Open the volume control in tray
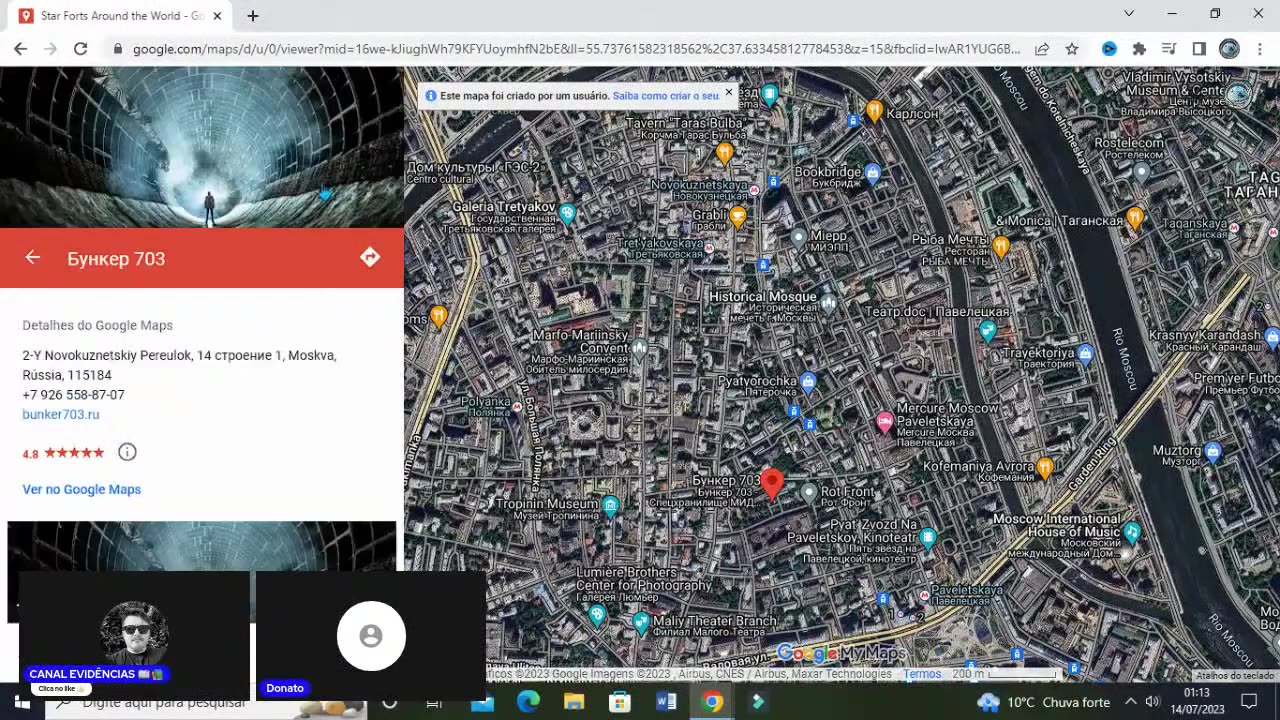Image resolution: width=1280 pixels, height=720 pixels. [1152, 702]
